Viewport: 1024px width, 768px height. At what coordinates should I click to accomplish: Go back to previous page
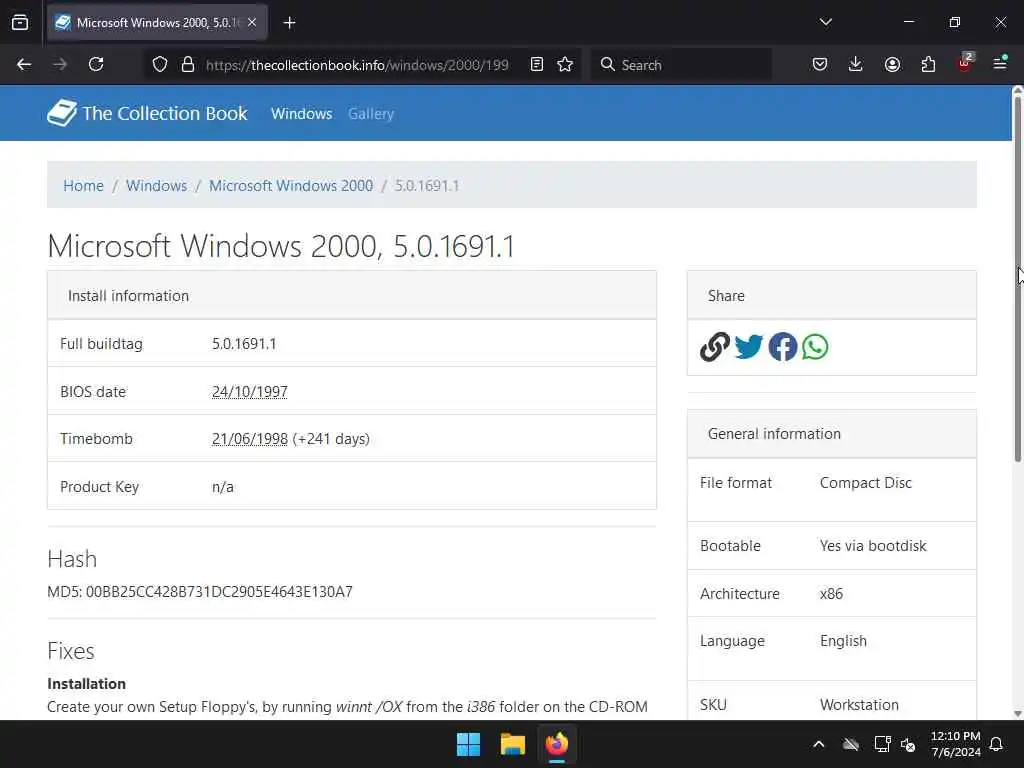[x=24, y=65]
